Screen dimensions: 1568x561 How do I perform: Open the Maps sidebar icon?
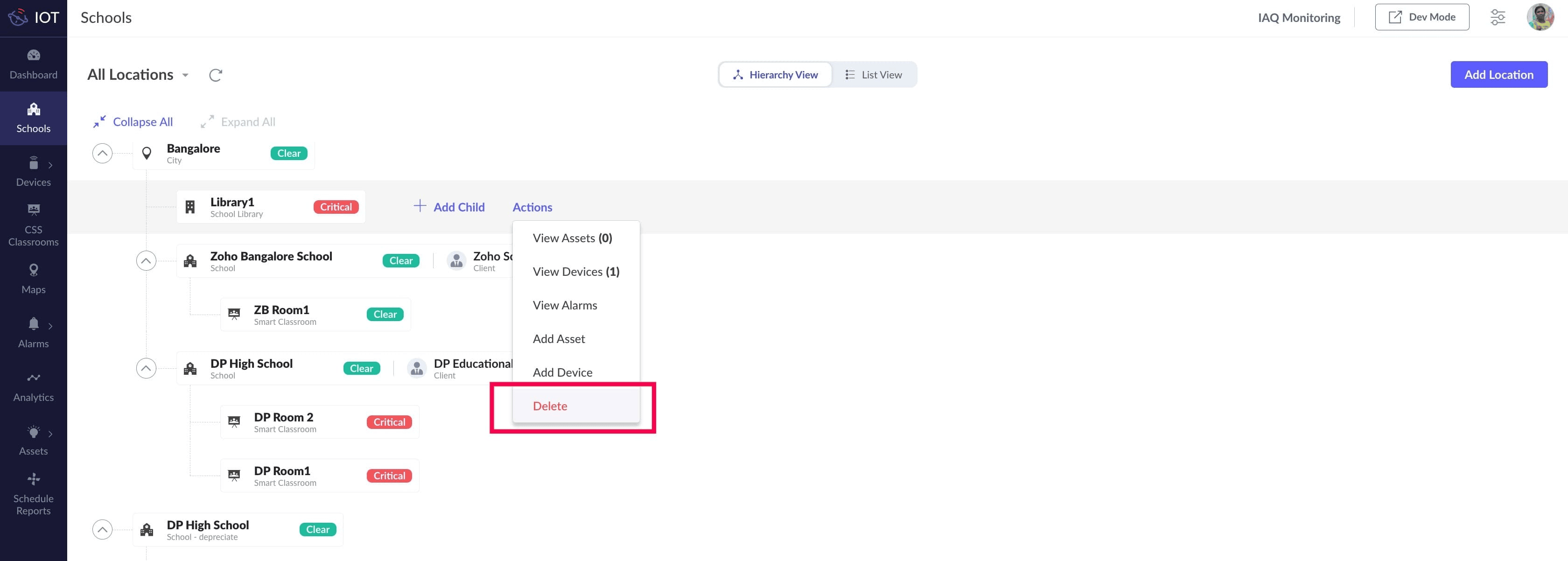point(34,279)
